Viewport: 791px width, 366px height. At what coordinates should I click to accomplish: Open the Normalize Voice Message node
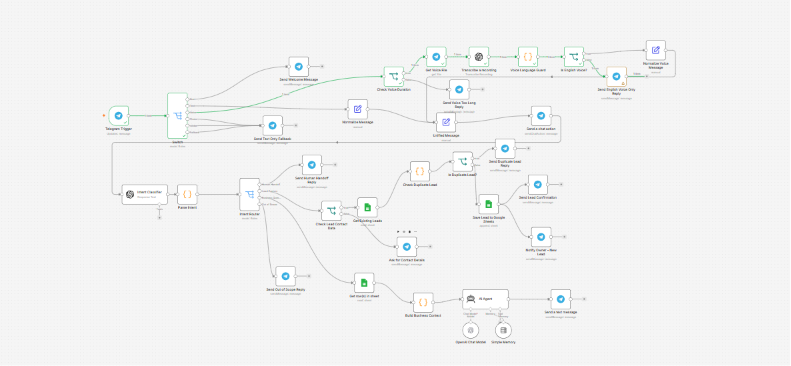point(656,50)
